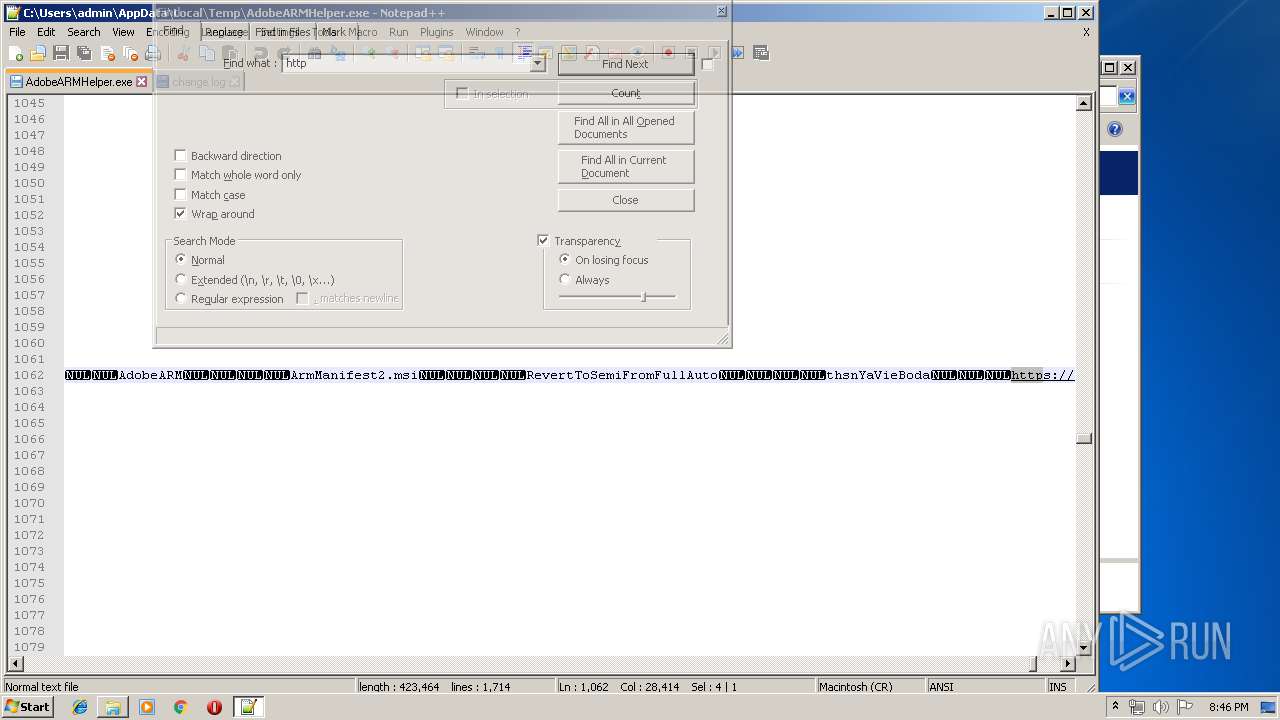Select Always transparency option
The height and width of the screenshot is (720, 1280).
[x=565, y=280]
